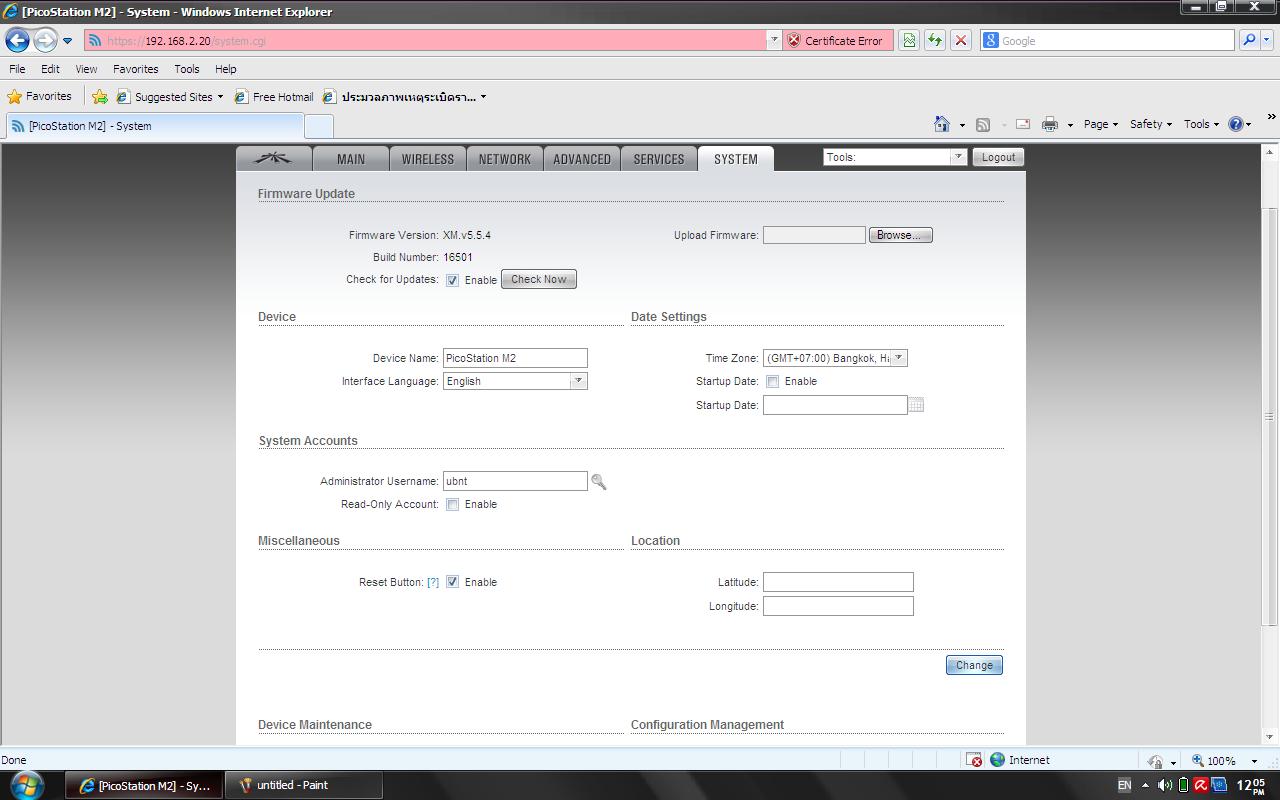Click the browser Back arrow button
The width and height of the screenshot is (1280, 800).
(18, 40)
